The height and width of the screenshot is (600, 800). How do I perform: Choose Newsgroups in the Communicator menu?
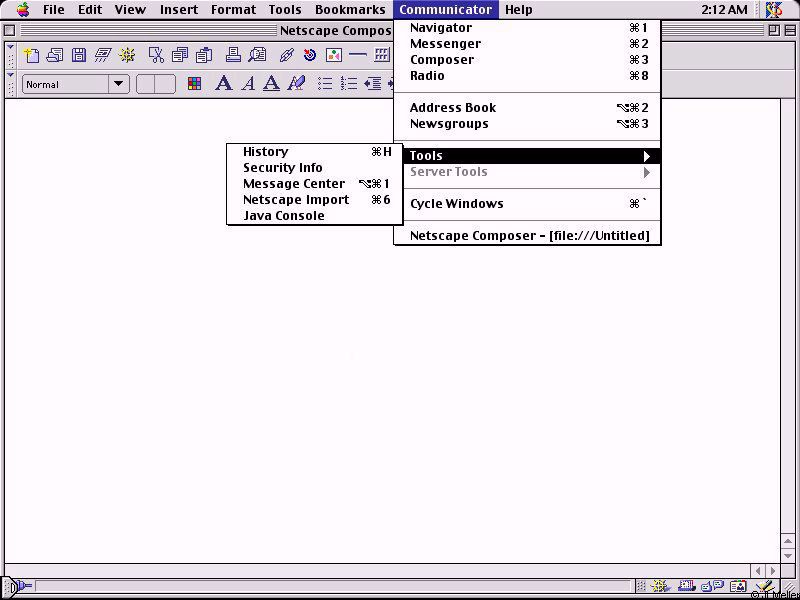(528, 123)
